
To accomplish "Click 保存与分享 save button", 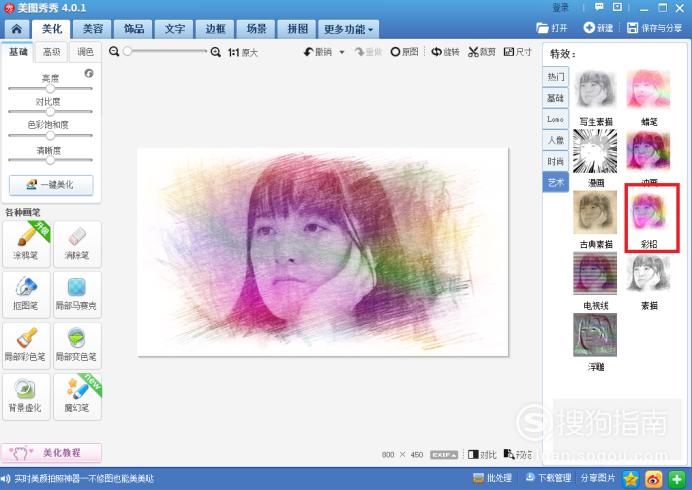I will pyautogui.click(x=654, y=28).
